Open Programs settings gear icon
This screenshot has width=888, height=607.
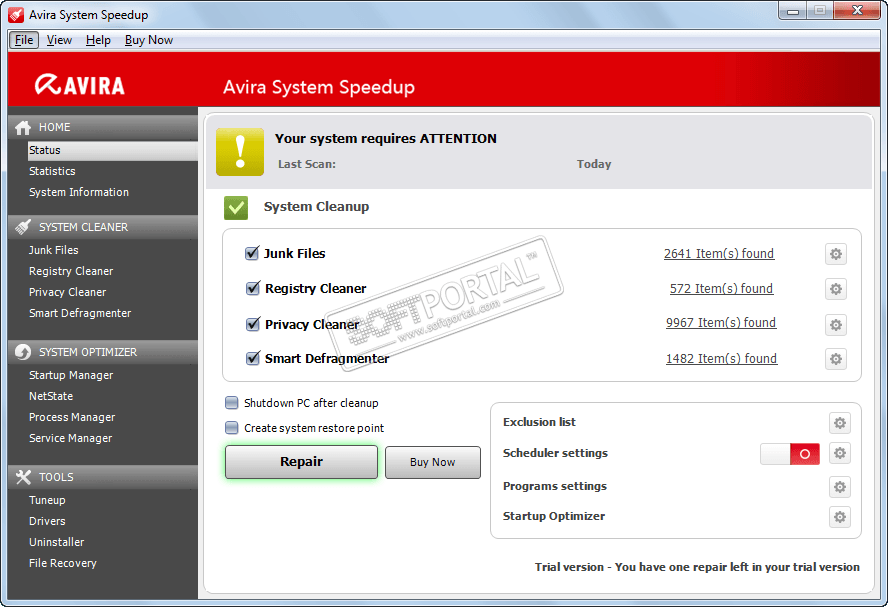(x=840, y=487)
